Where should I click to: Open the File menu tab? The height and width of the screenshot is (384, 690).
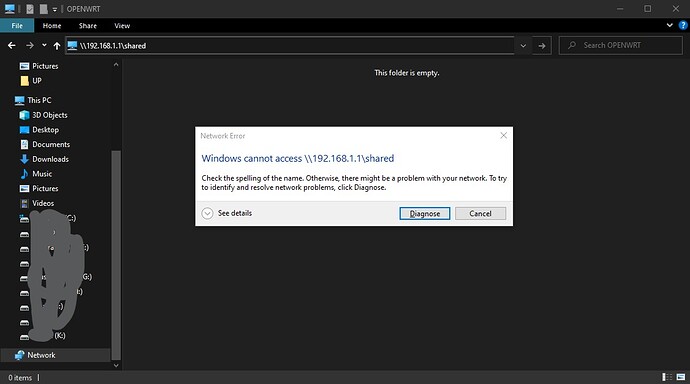[x=17, y=26]
